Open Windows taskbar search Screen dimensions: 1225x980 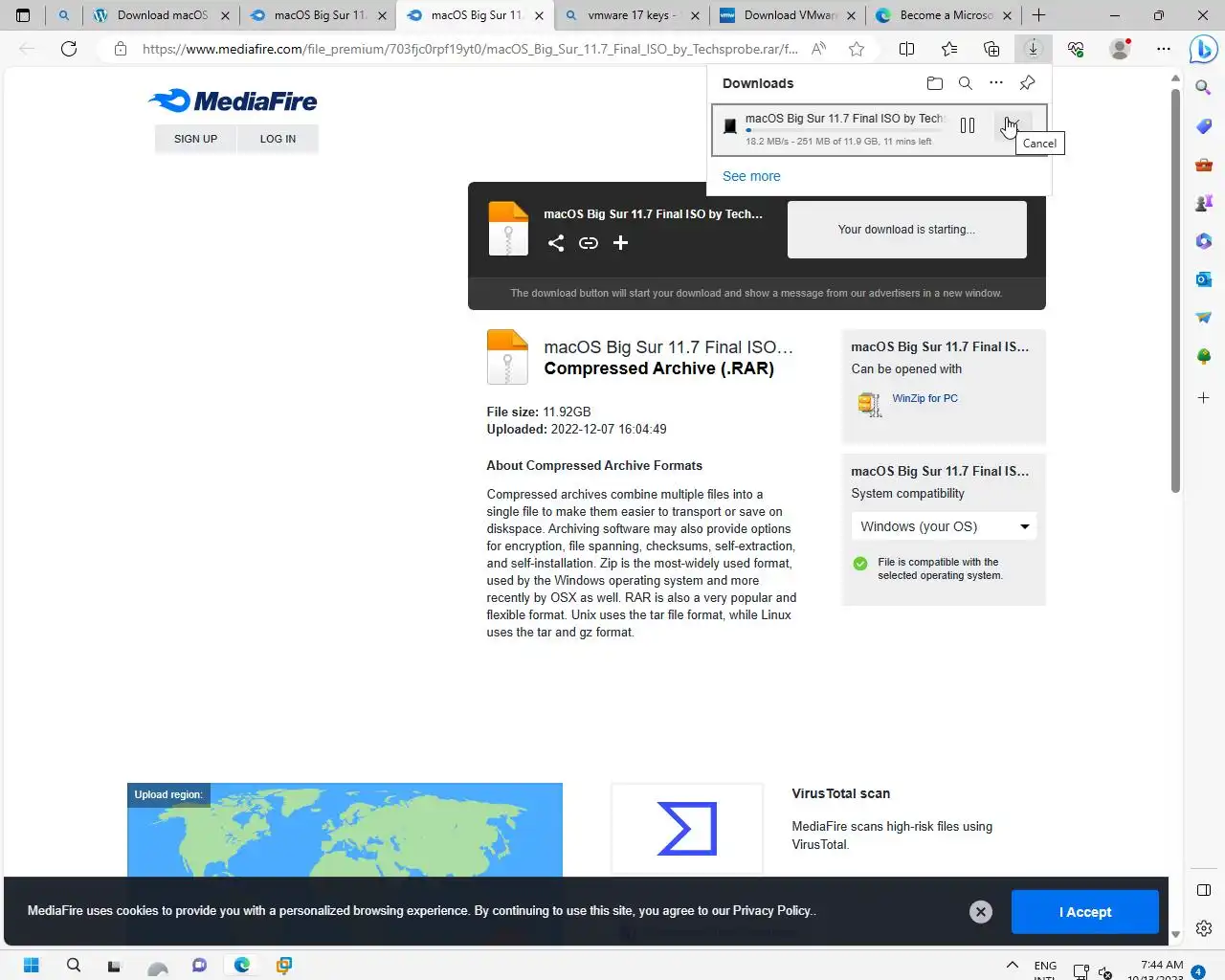[73, 965]
